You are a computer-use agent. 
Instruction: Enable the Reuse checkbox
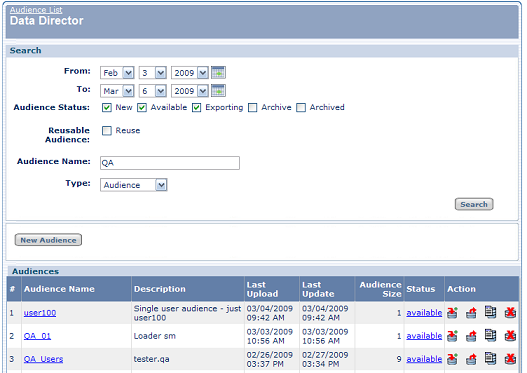pos(107,131)
